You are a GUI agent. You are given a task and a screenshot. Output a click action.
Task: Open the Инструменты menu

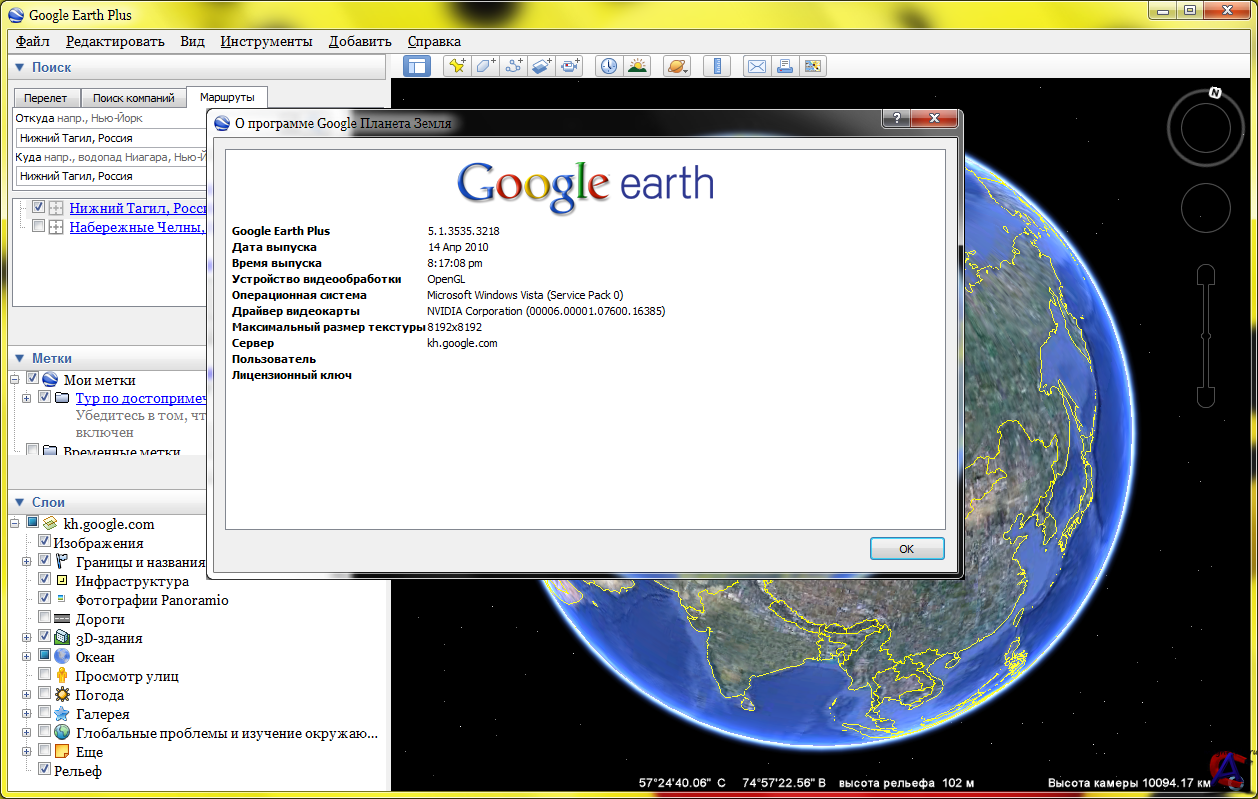(266, 41)
